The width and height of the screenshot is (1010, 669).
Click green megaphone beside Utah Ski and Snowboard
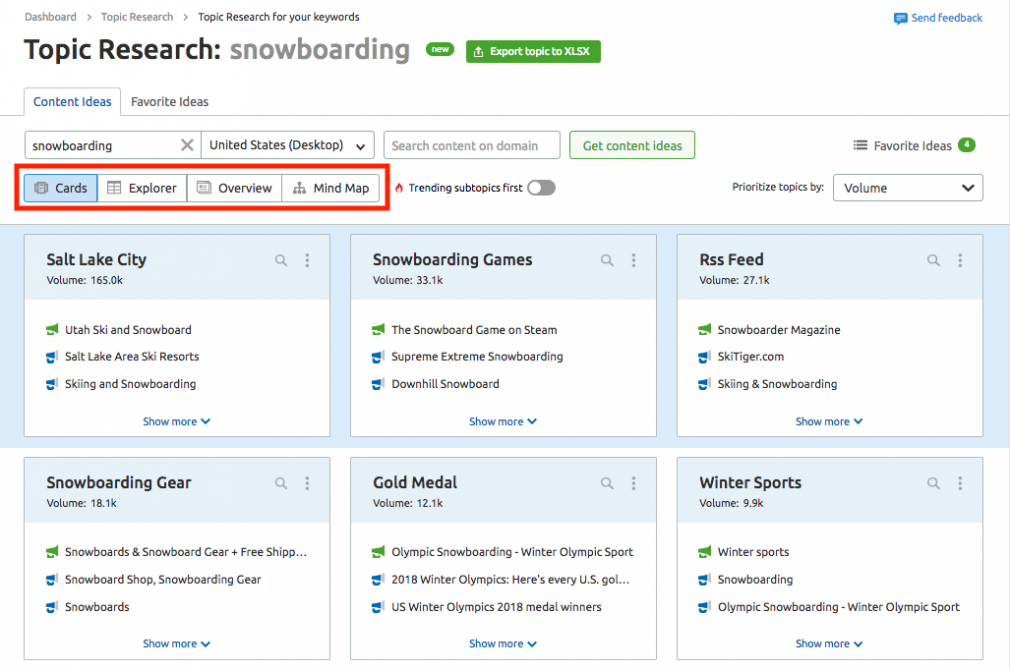point(52,330)
